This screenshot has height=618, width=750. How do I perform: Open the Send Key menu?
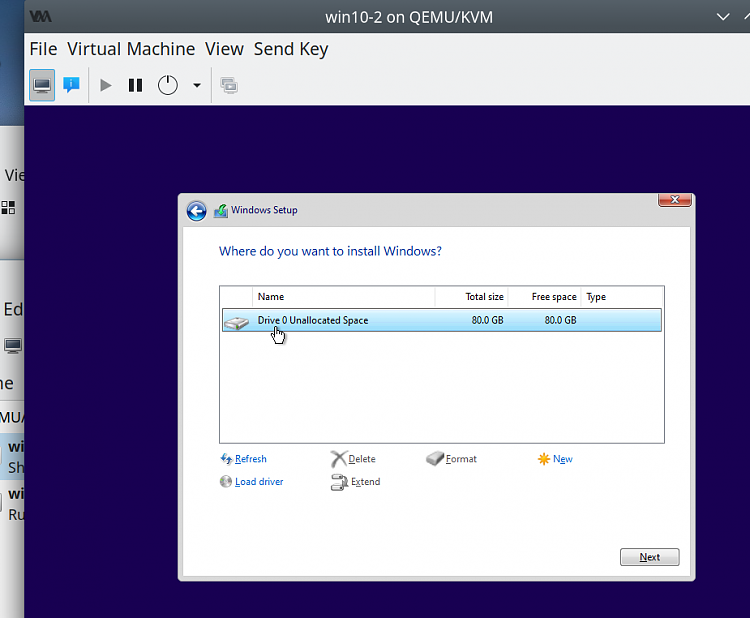291,49
